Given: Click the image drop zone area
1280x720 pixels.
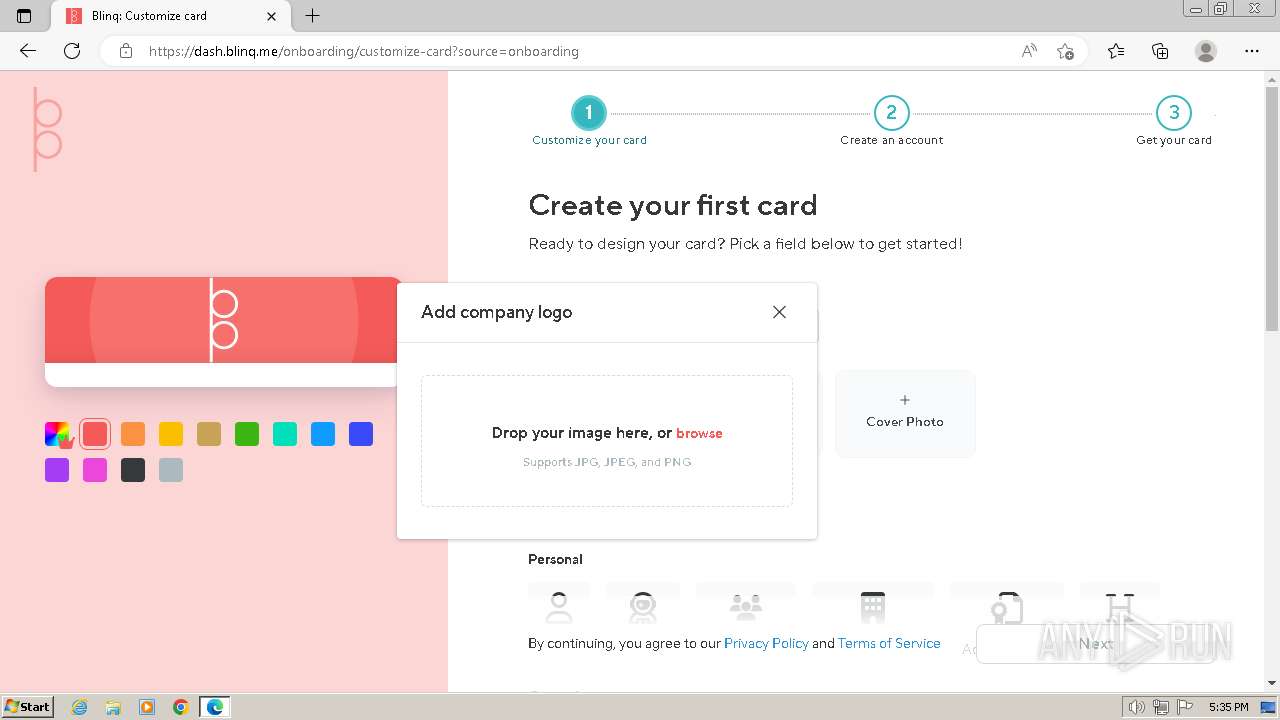Looking at the screenshot, I should (607, 441).
